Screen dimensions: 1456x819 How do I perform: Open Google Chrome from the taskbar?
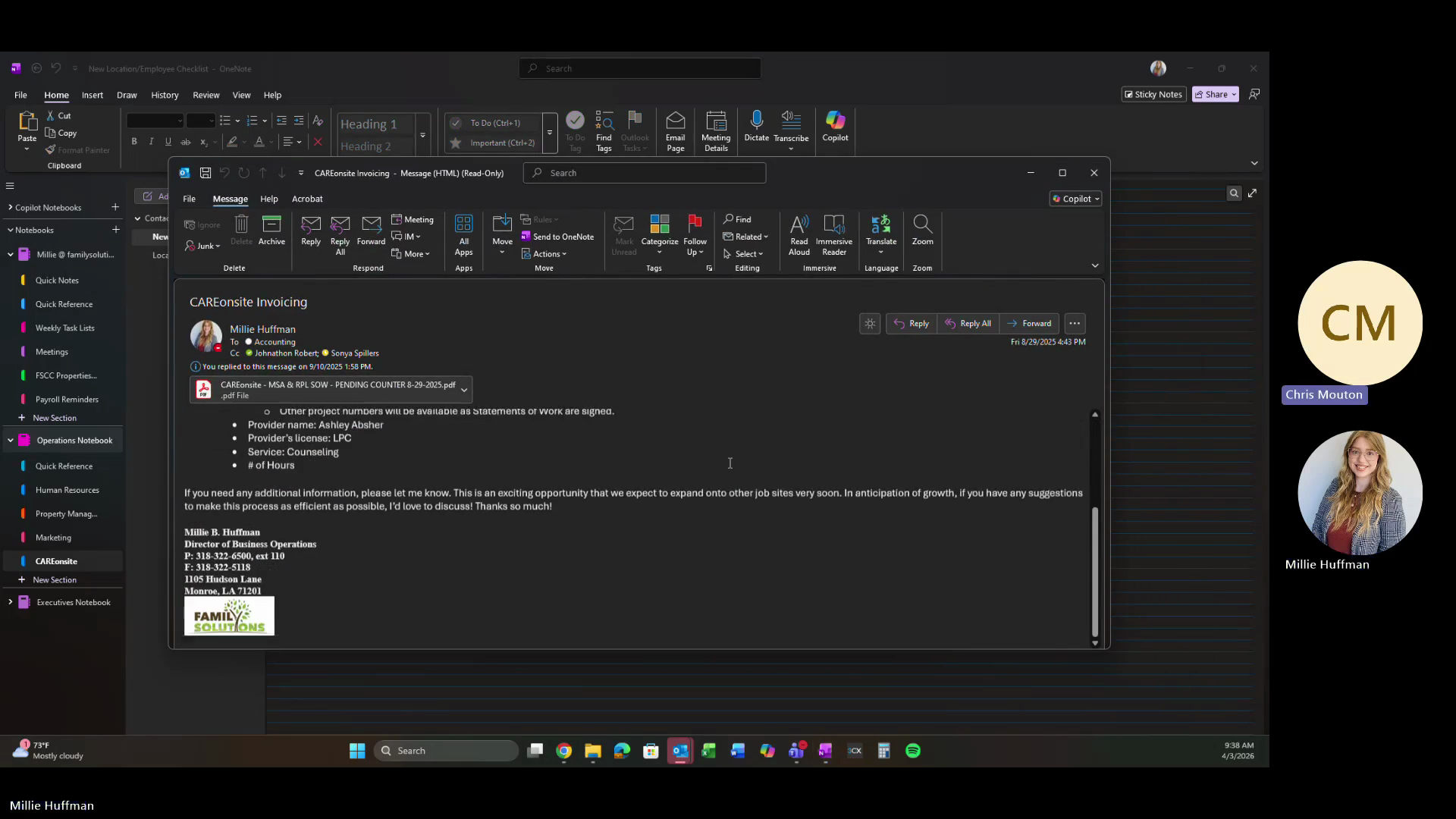pyautogui.click(x=563, y=751)
